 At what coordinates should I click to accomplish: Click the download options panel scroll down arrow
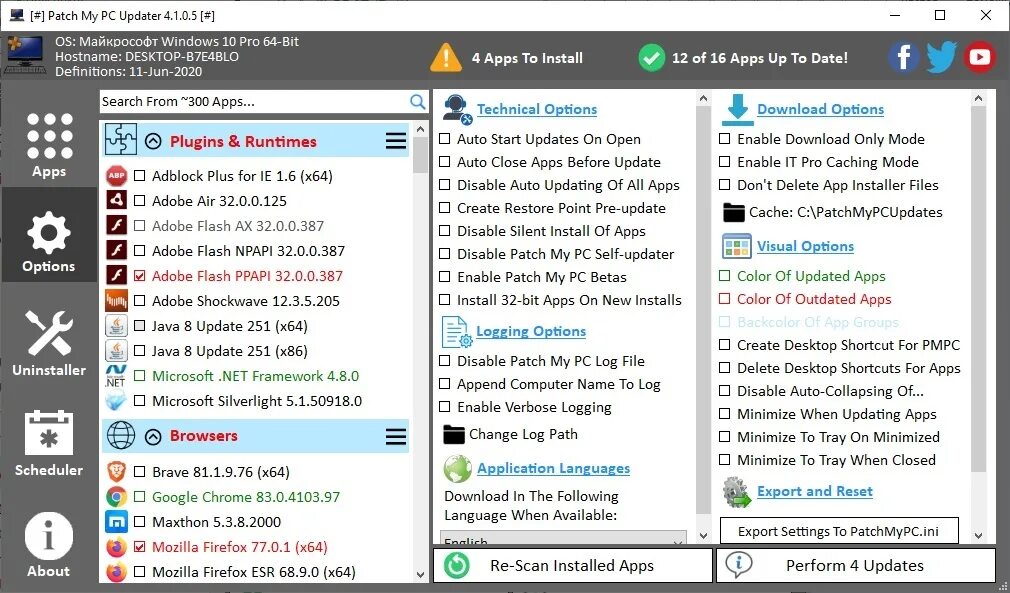pos(978,536)
